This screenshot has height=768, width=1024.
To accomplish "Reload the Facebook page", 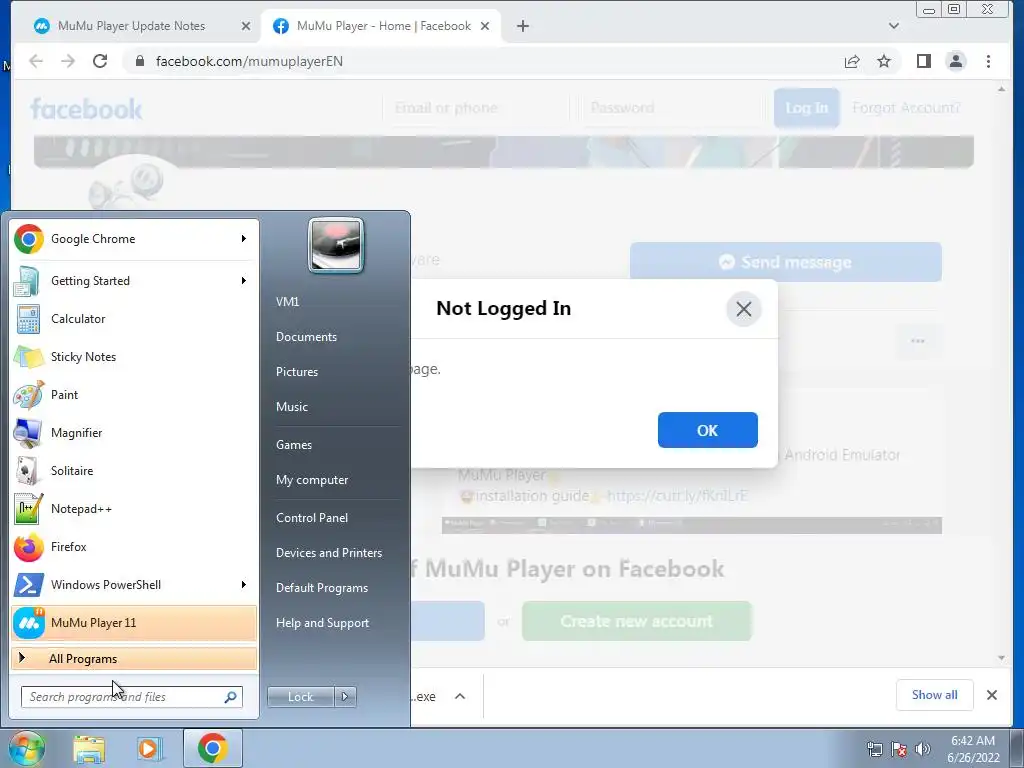I will coord(100,61).
